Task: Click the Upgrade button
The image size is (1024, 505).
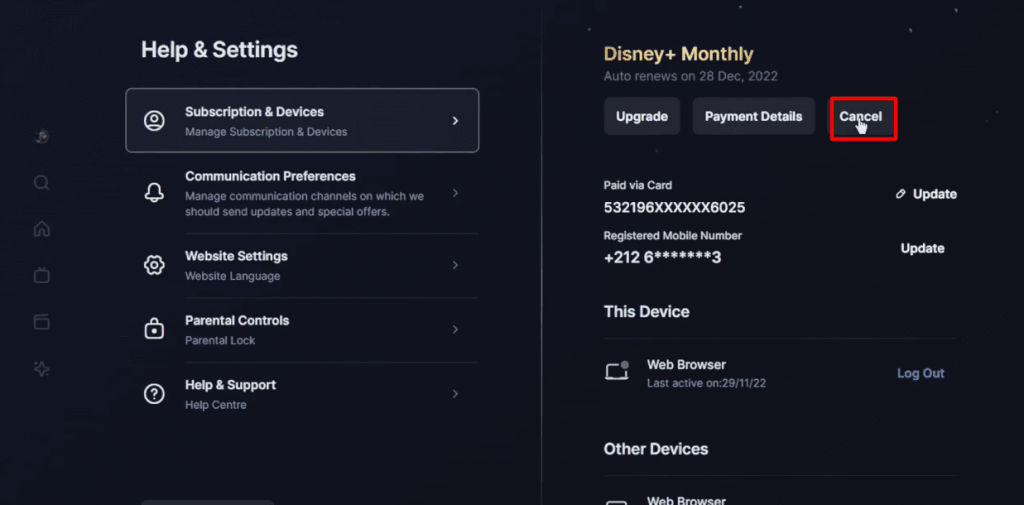Action: pos(642,116)
